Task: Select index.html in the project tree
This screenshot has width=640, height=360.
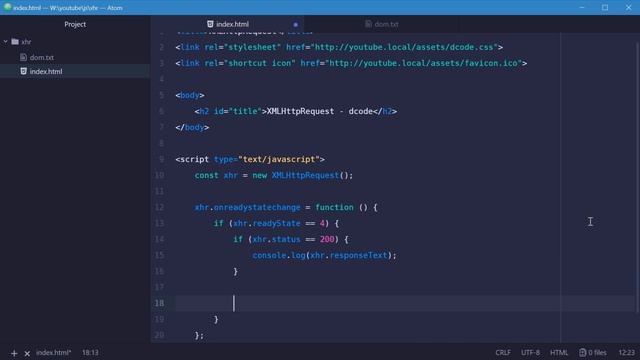Action: coord(46,71)
